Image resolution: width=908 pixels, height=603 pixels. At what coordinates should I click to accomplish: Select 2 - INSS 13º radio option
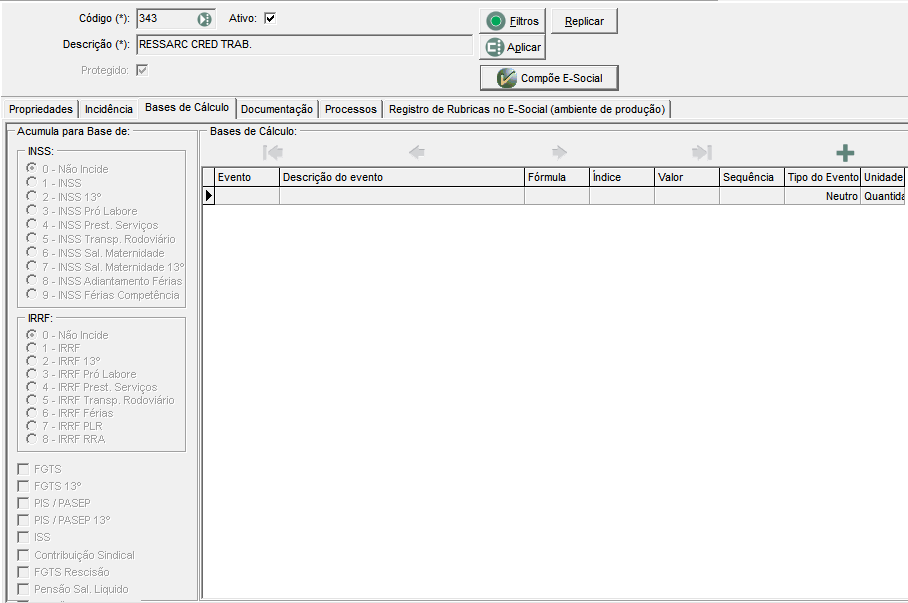click(31, 196)
